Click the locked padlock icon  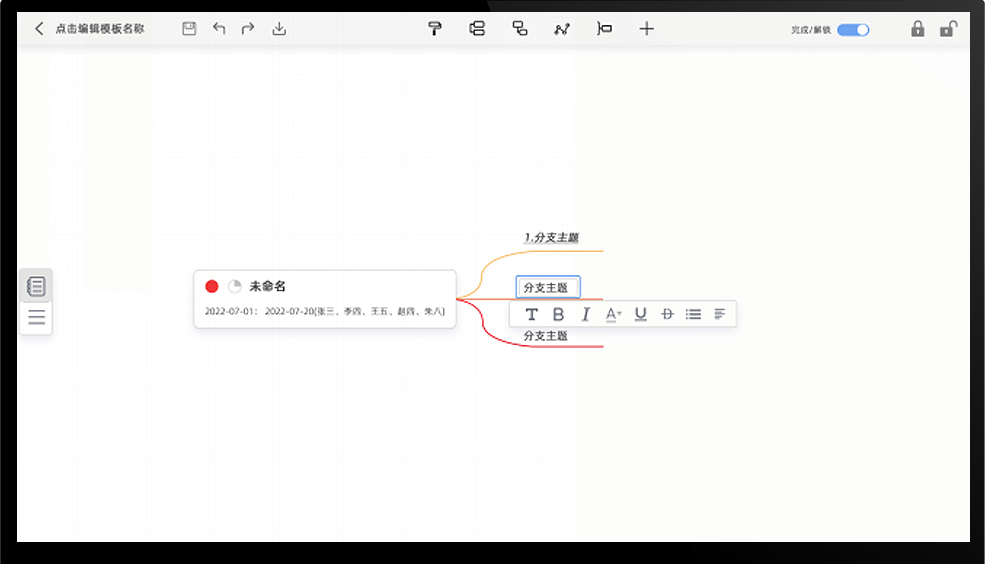pyautogui.click(x=918, y=28)
